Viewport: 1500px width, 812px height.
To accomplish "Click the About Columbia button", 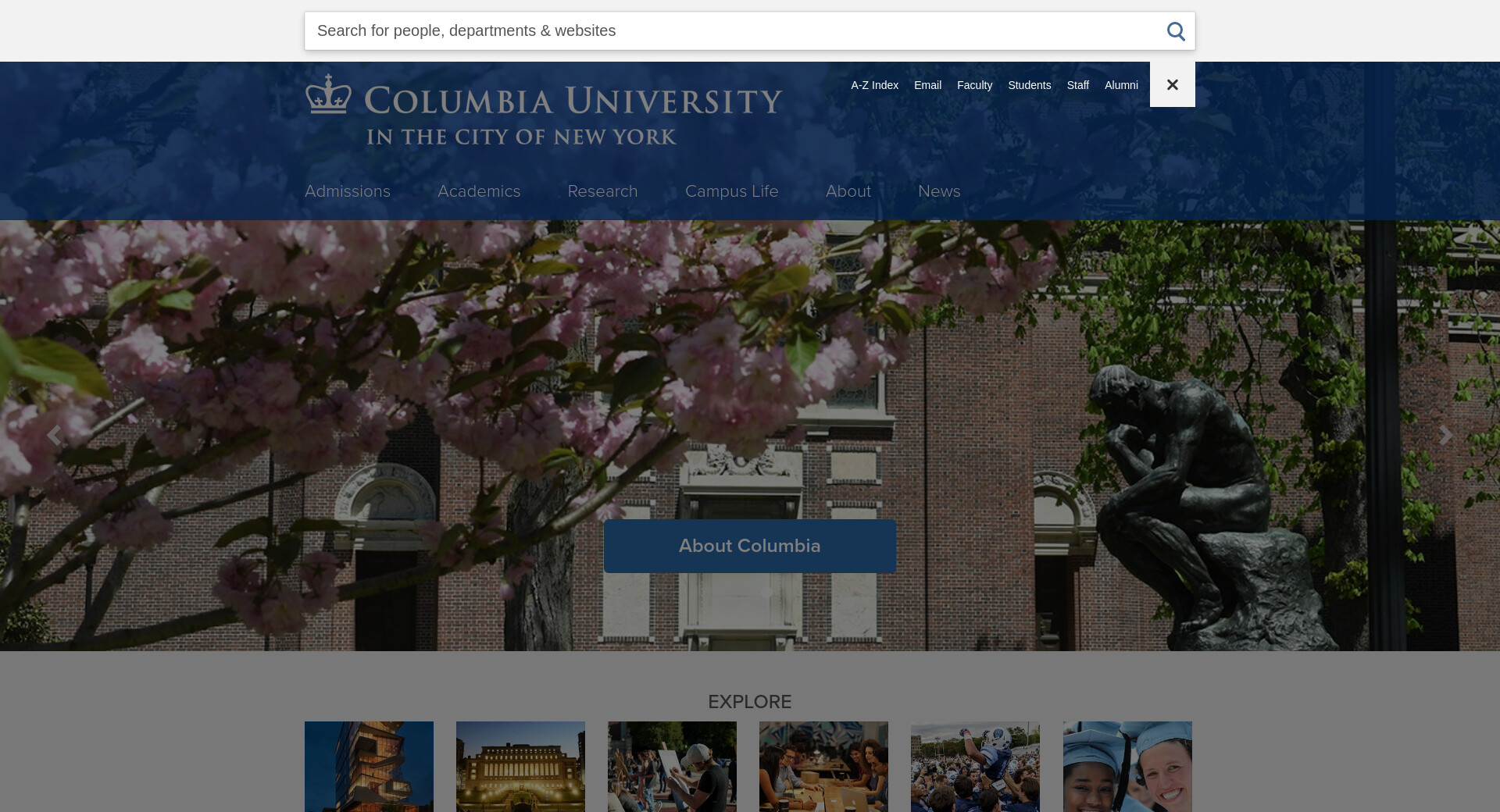I will pyautogui.click(x=750, y=546).
